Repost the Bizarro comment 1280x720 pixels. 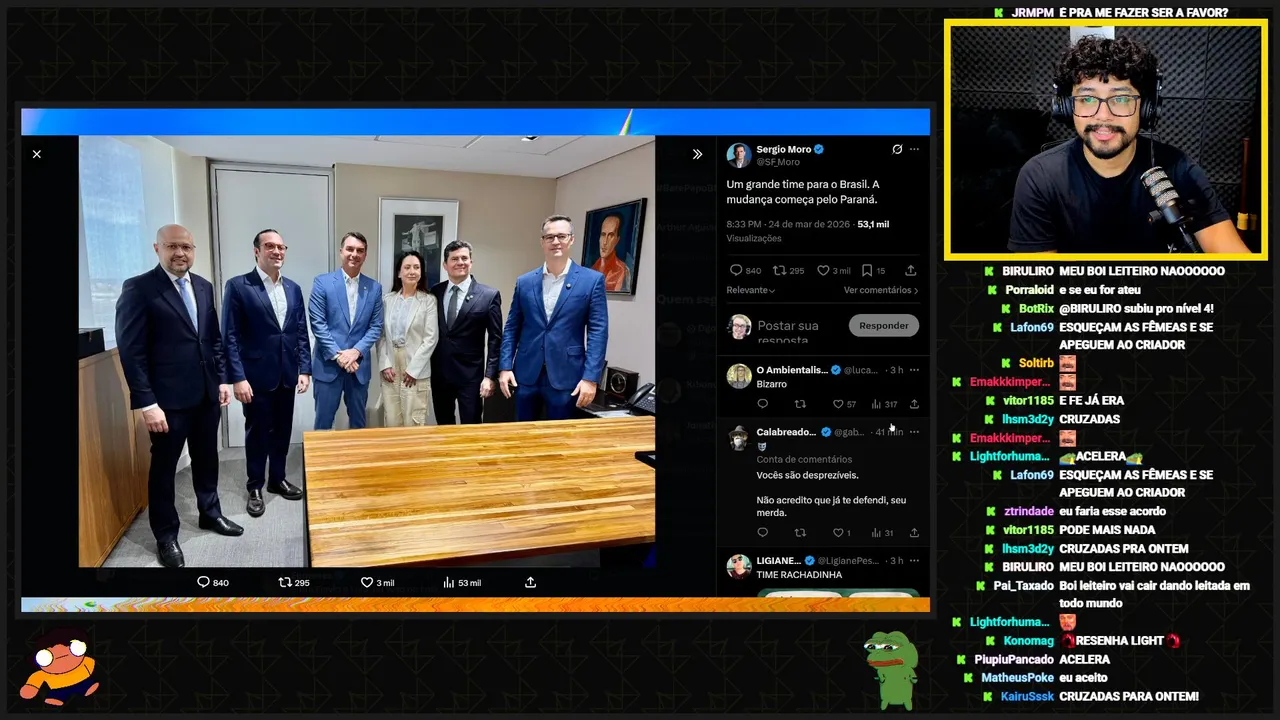800,404
